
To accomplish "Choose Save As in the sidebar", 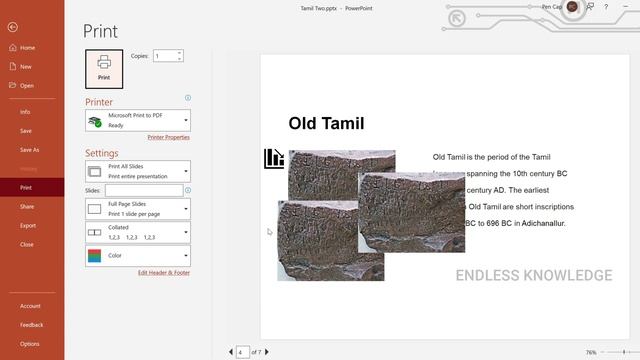I will click(x=29, y=150).
